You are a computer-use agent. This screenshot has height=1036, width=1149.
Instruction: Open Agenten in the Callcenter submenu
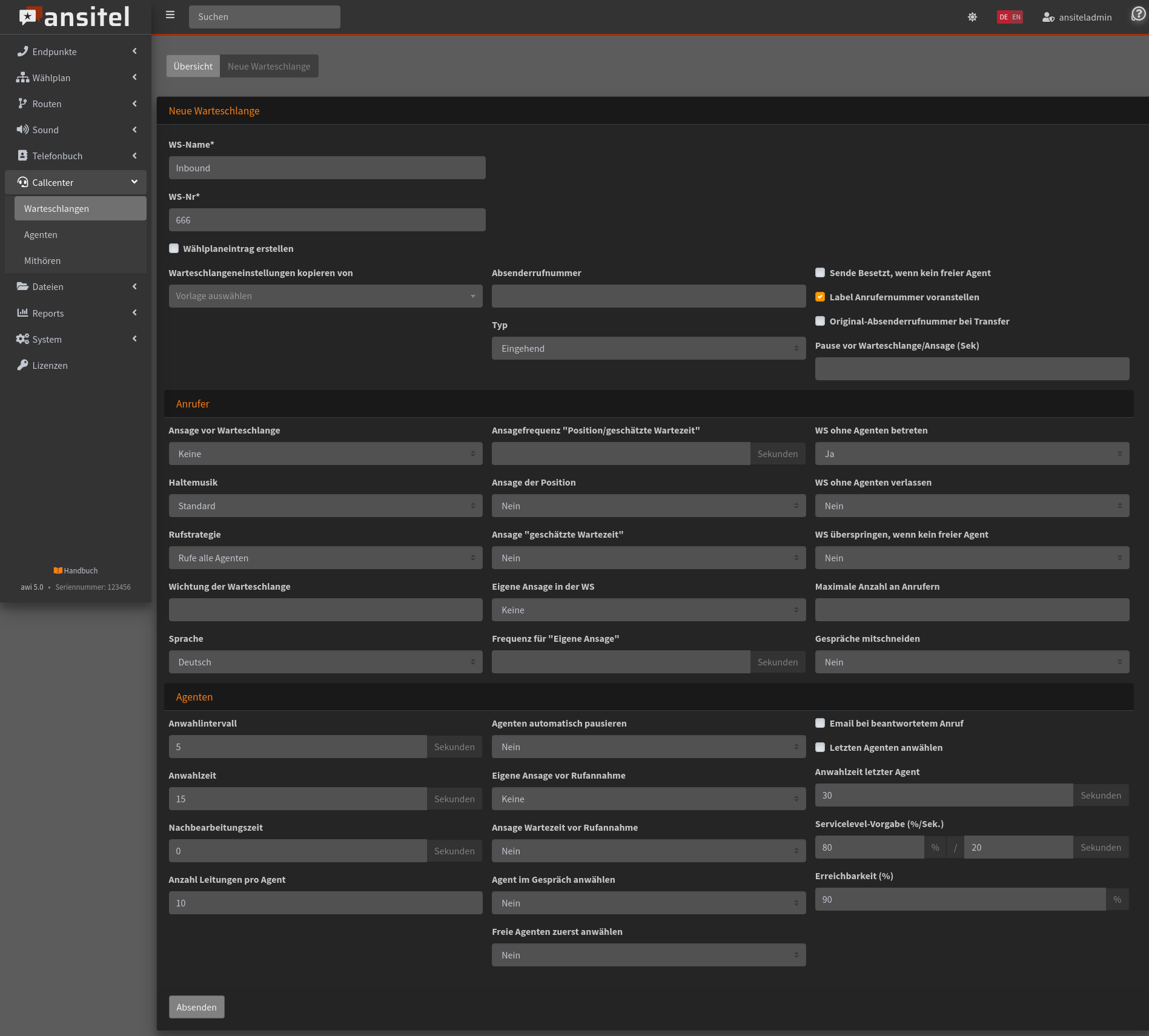41,234
